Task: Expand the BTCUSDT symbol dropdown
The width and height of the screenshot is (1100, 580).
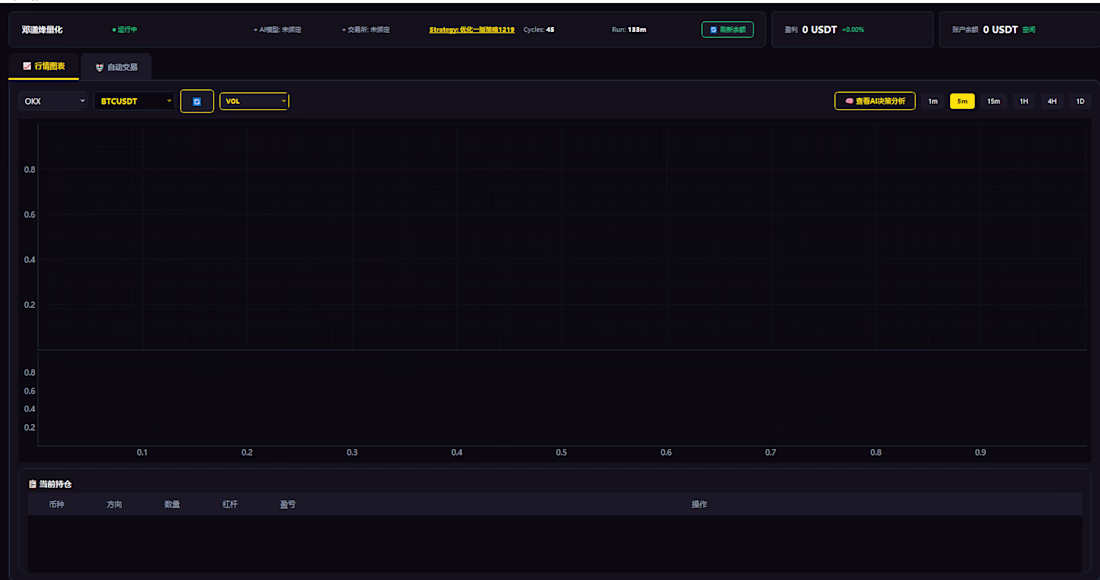Action: (x=134, y=101)
